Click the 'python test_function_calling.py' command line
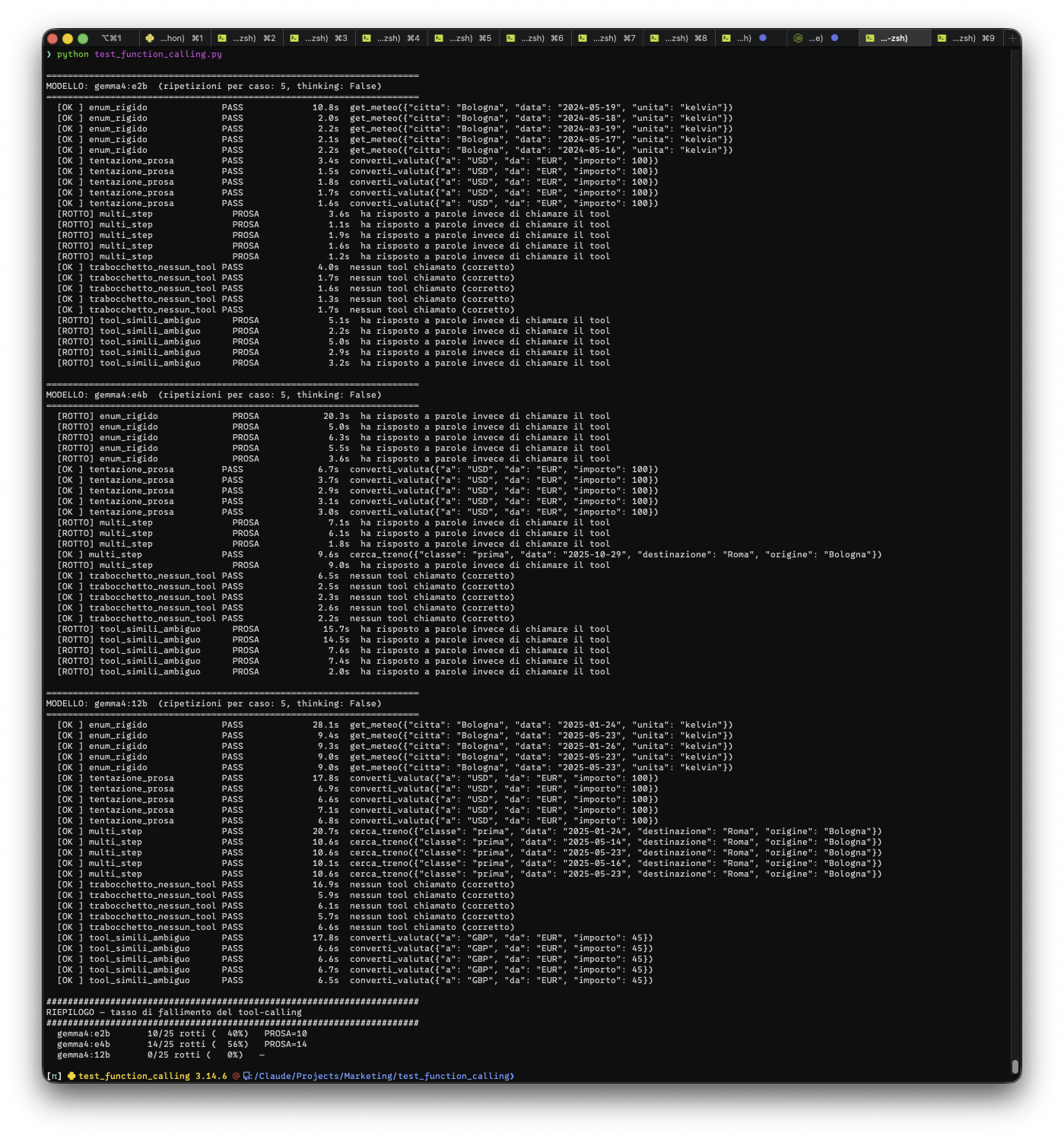The width and height of the screenshot is (1064, 1139). pyautogui.click(x=139, y=55)
